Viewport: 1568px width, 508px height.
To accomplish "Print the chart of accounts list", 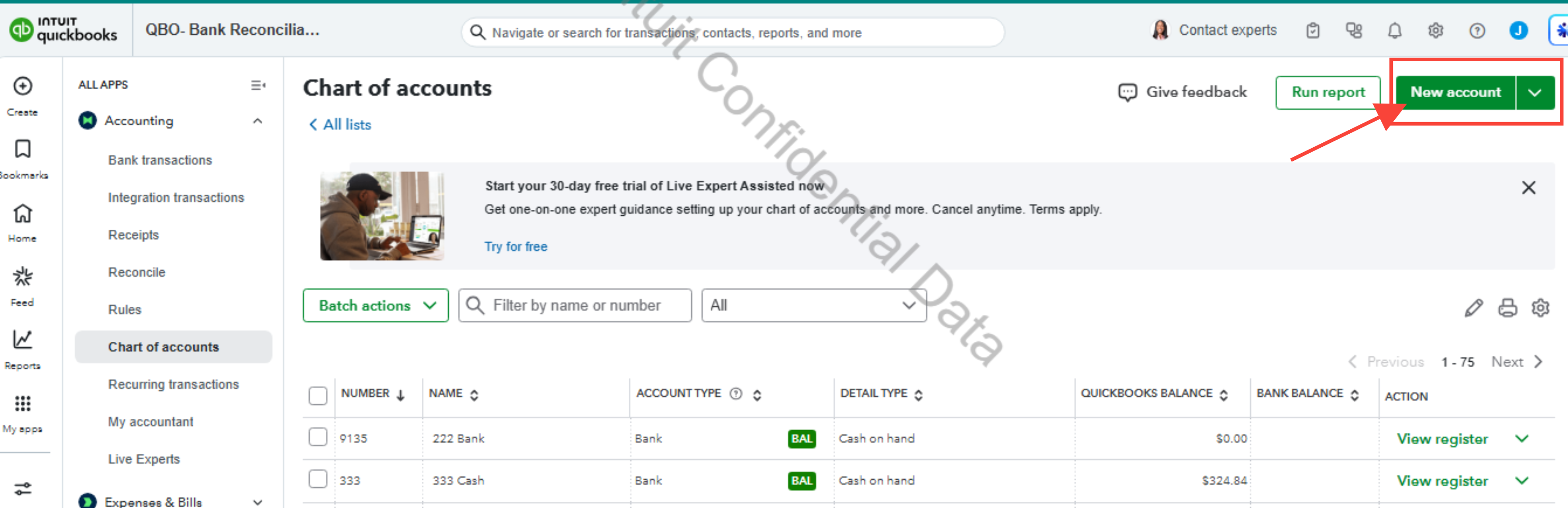I will [1507, 308].
